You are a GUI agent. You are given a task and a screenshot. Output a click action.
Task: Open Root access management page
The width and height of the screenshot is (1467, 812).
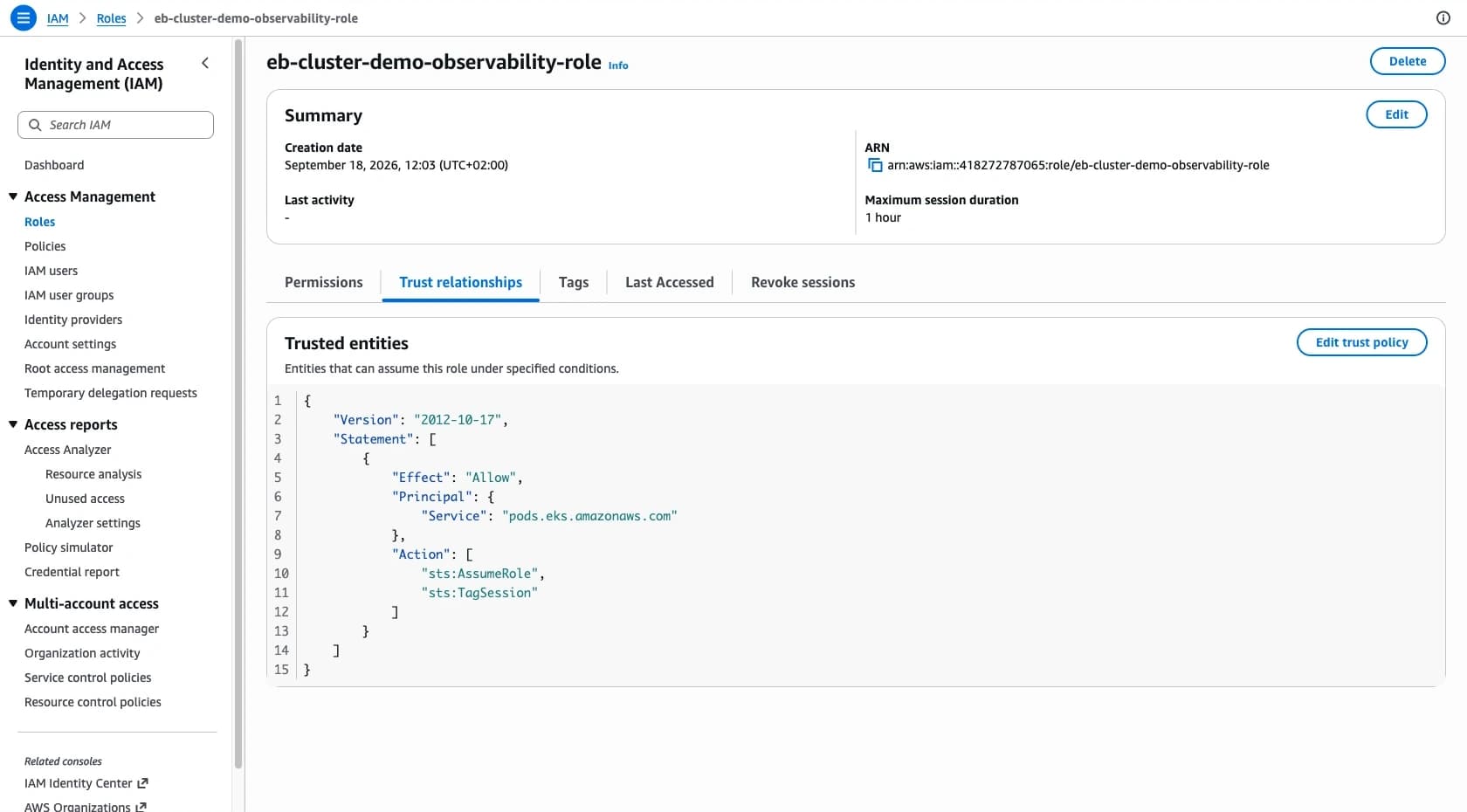94,368
